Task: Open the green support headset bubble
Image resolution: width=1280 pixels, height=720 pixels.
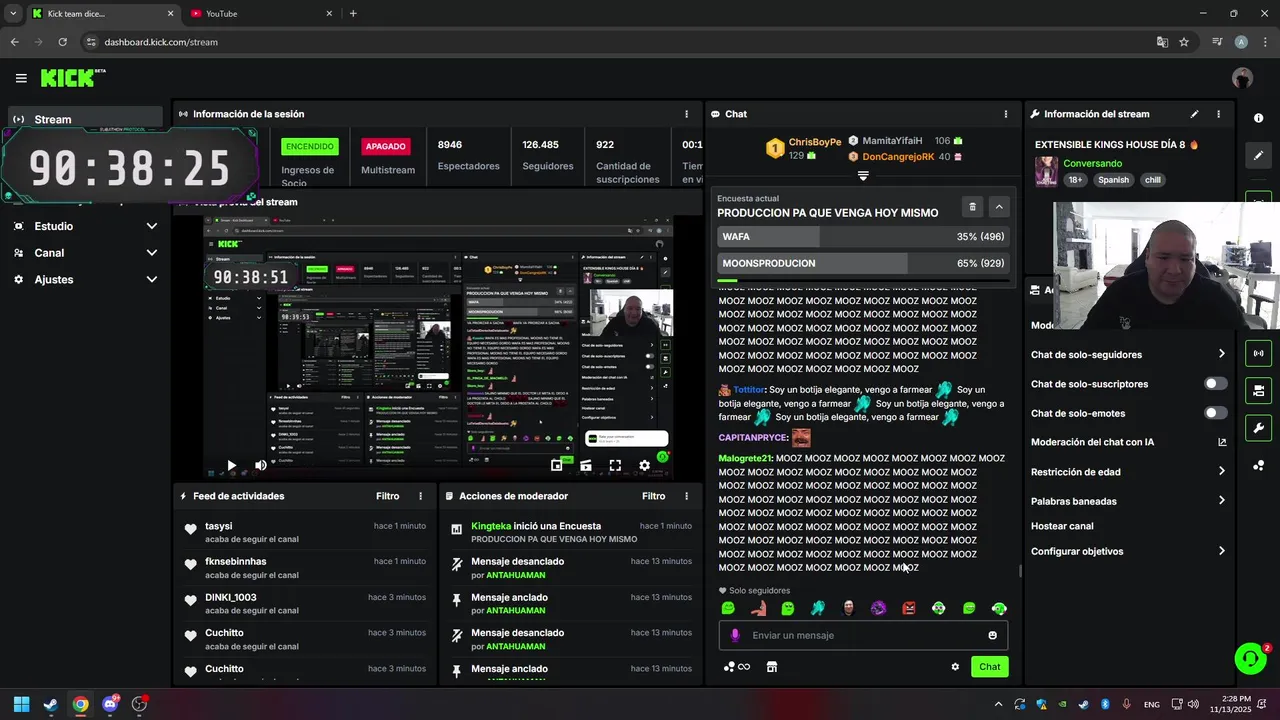Action: pyautogui.click(x=1250, y=658)
